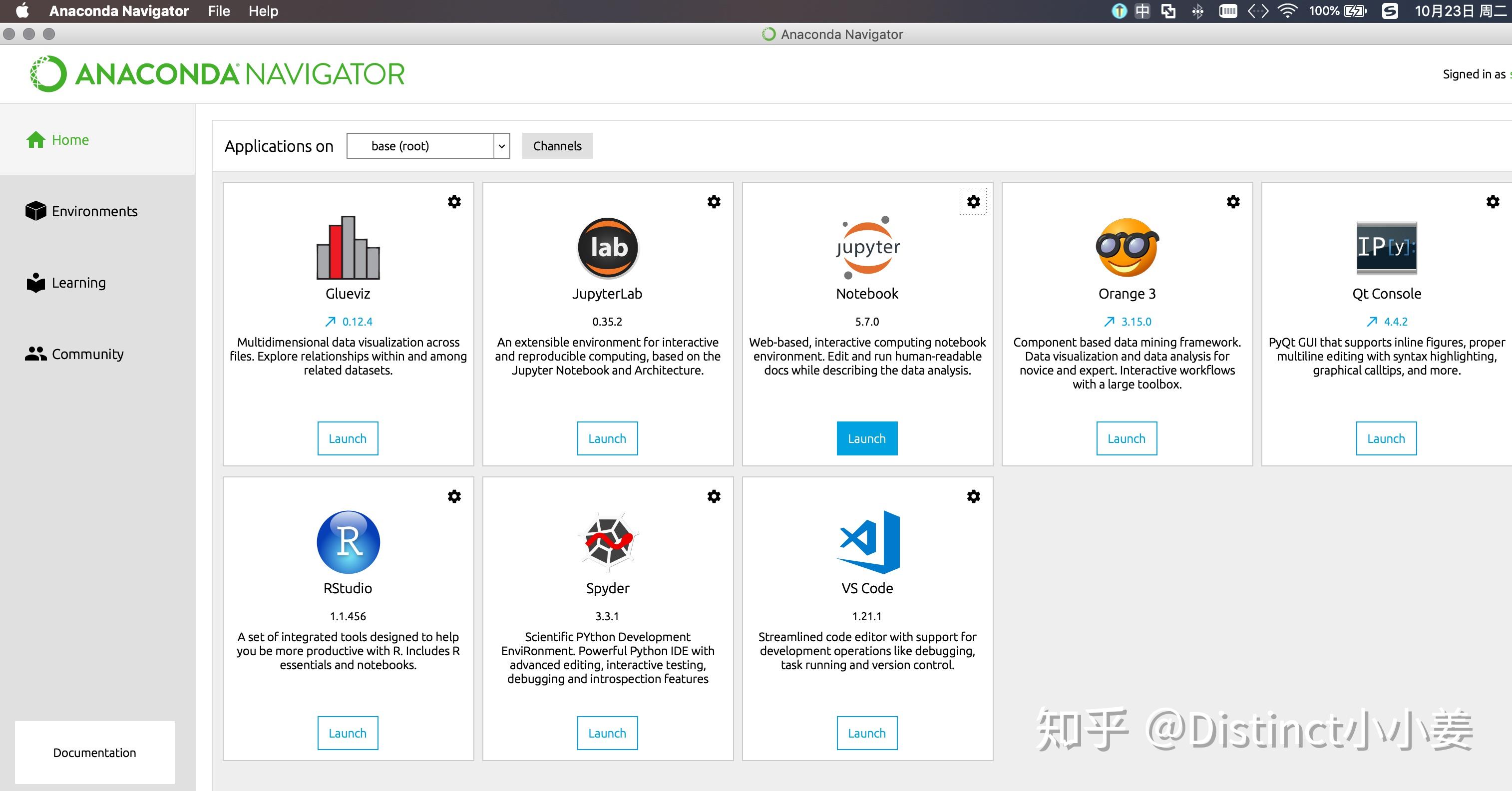This screenshot has height=791, width=1512.
Task: Launch the Jupyter Notebook
Action: tap(867, 438)
